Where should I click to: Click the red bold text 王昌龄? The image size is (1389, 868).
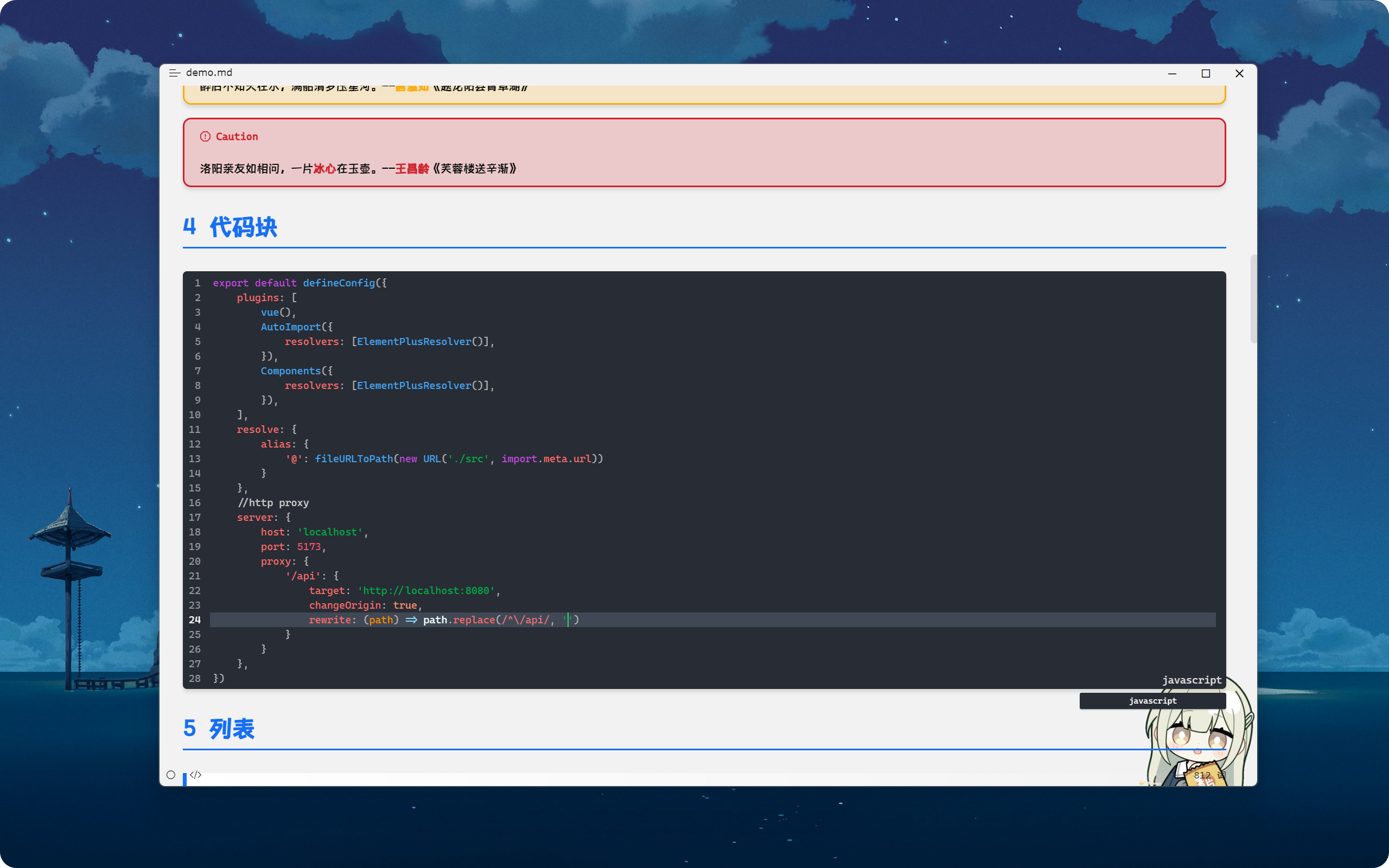[411, 169]
